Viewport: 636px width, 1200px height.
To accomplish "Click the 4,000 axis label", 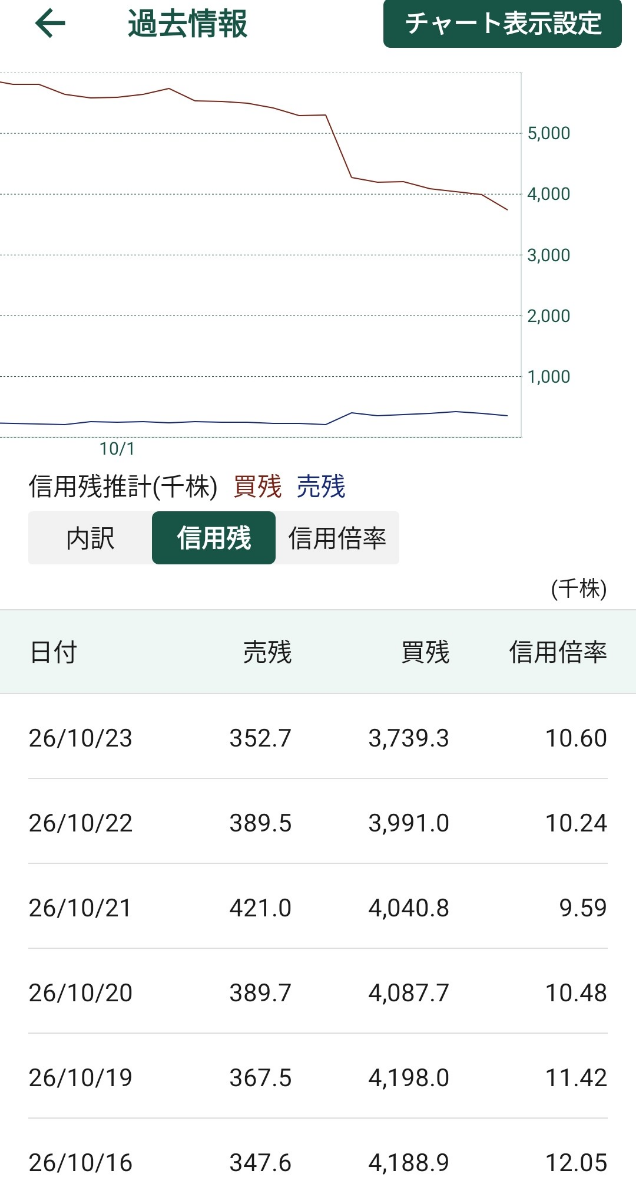I will (x=548, y=194).
